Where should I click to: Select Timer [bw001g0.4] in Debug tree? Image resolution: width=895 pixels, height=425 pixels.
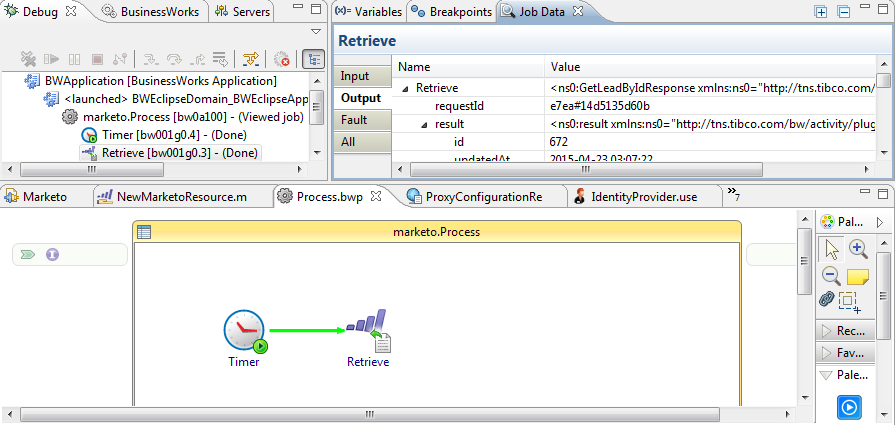click(164, 135)
